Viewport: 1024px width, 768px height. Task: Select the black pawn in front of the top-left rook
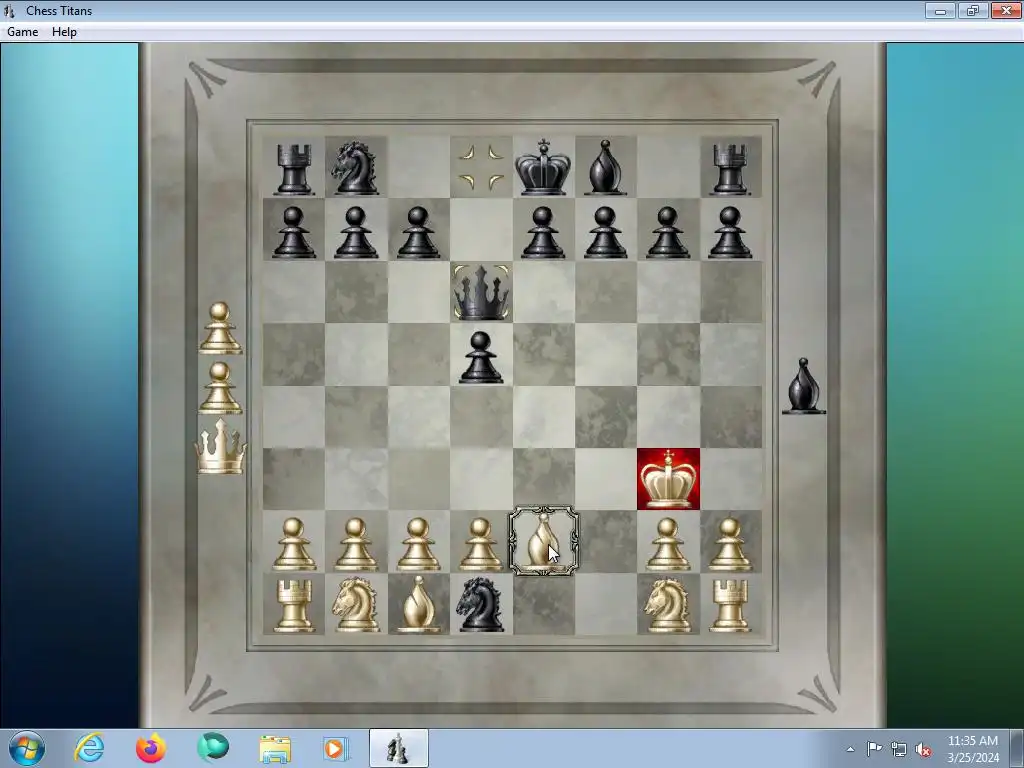click(x=293, y=232)
